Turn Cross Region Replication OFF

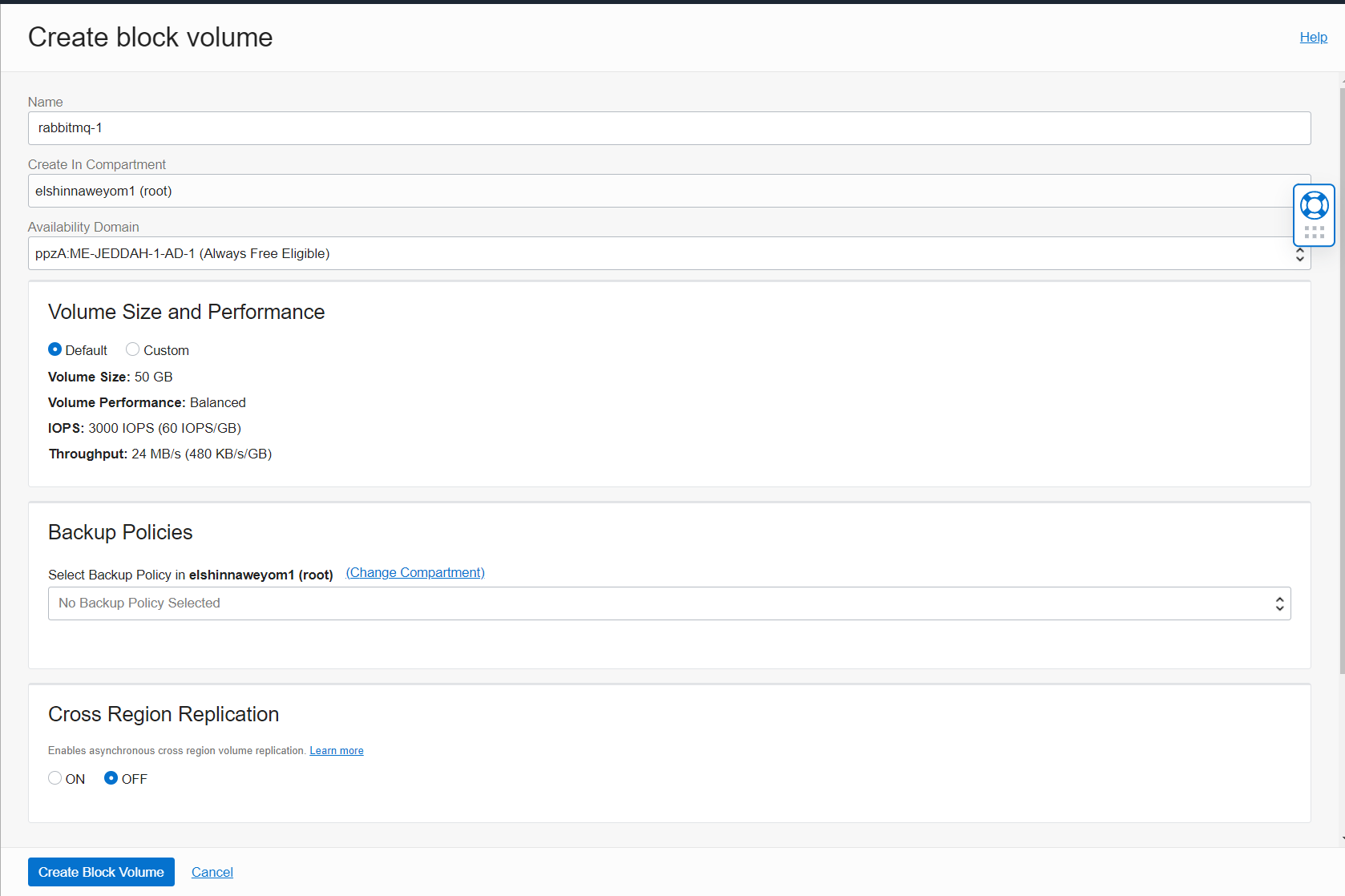[111, 777]
